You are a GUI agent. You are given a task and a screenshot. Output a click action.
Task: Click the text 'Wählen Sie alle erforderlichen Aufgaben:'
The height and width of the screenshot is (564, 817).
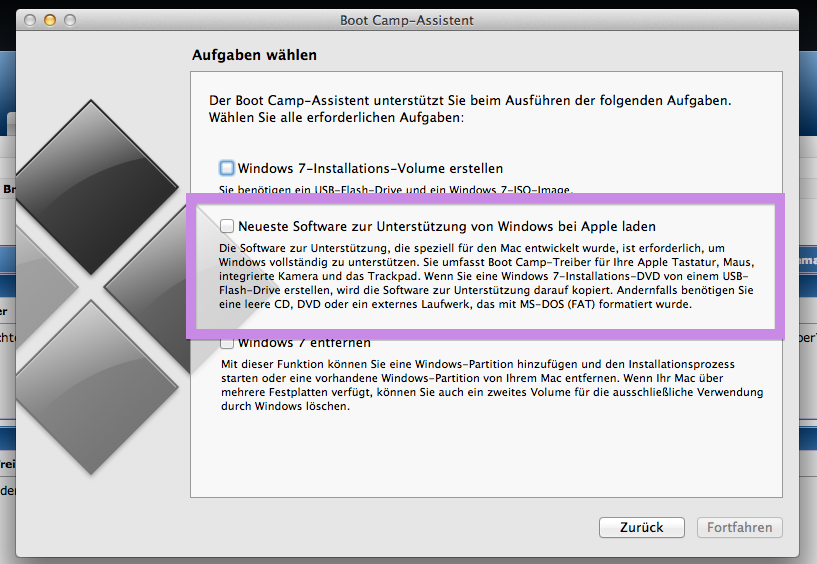pos(337,118)
